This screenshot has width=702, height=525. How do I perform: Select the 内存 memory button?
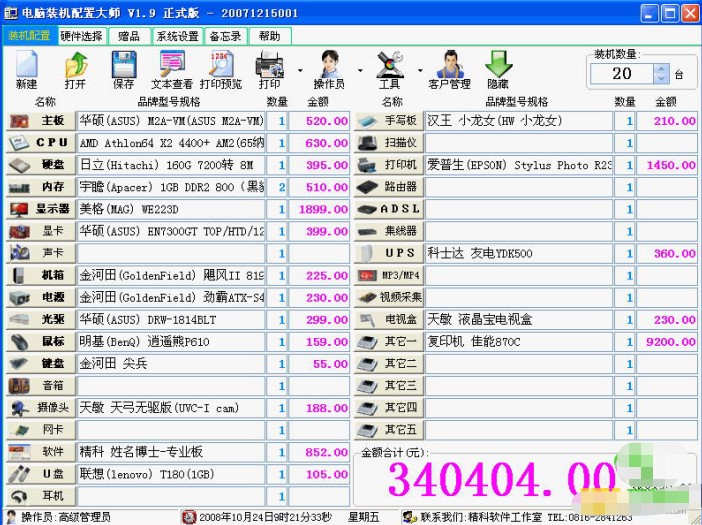41,187
